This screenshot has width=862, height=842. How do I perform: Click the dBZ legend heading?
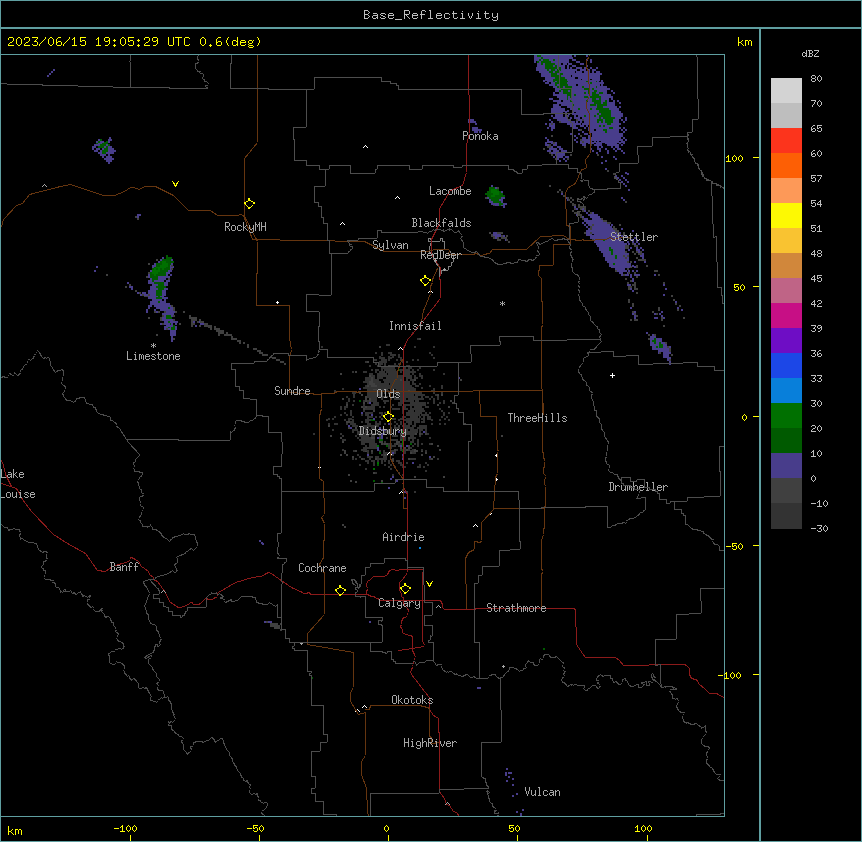810,54
